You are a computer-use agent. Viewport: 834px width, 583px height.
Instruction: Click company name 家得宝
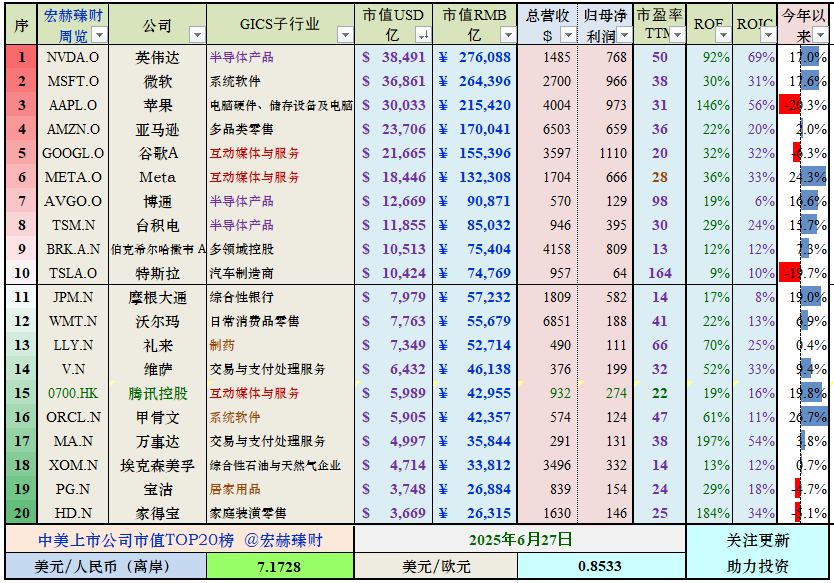tap(157, 513)
